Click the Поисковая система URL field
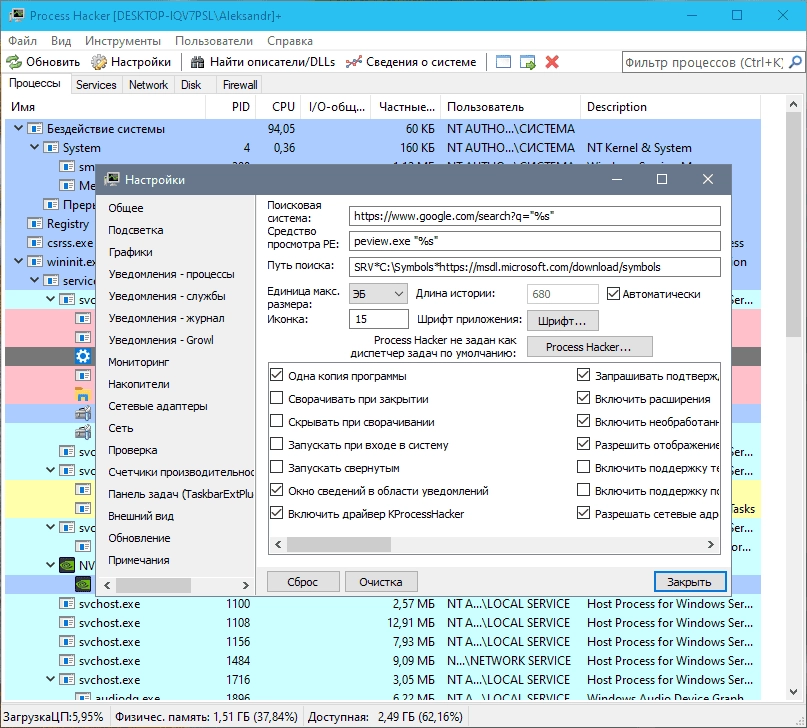Screen dimensions: 807x728 pyautogui.click(x=534, y=216)
